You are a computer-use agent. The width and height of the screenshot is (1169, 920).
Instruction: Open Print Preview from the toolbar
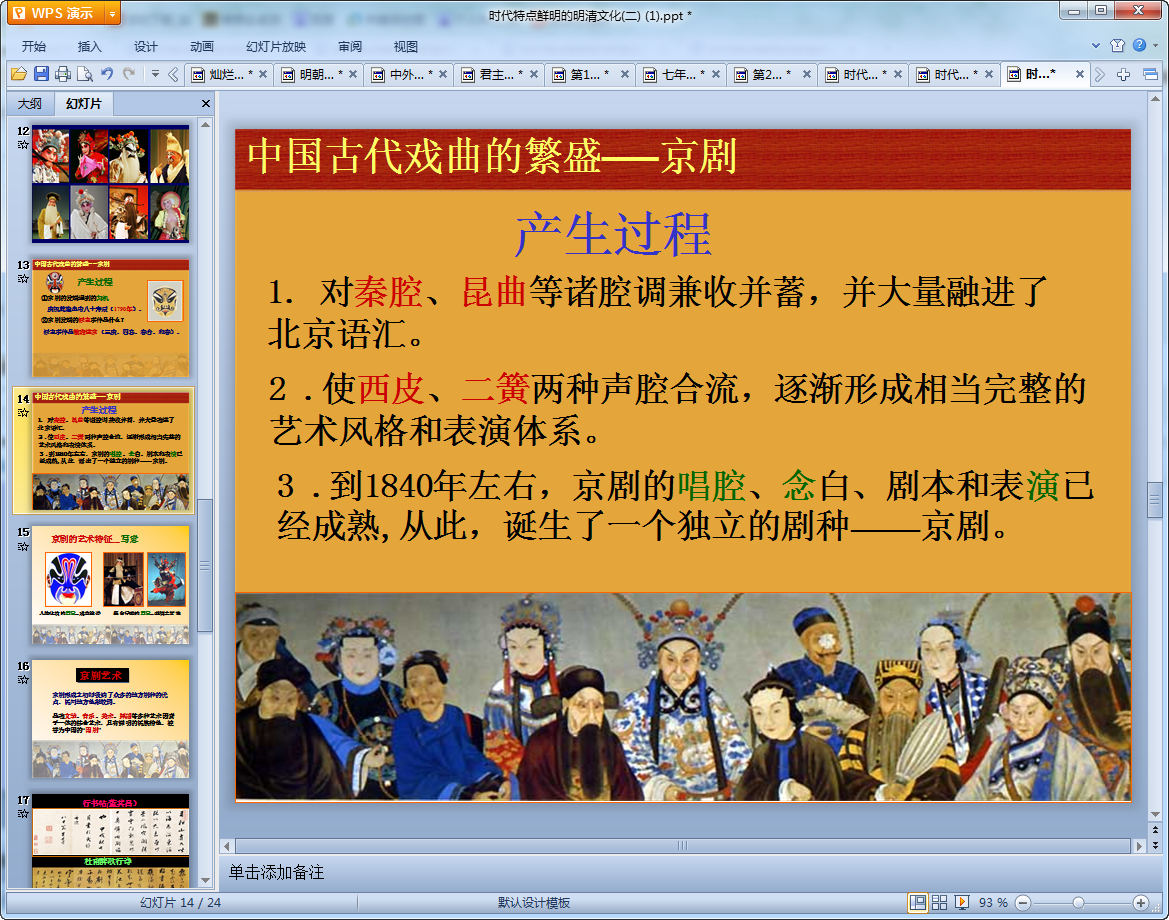click(85, 74)
